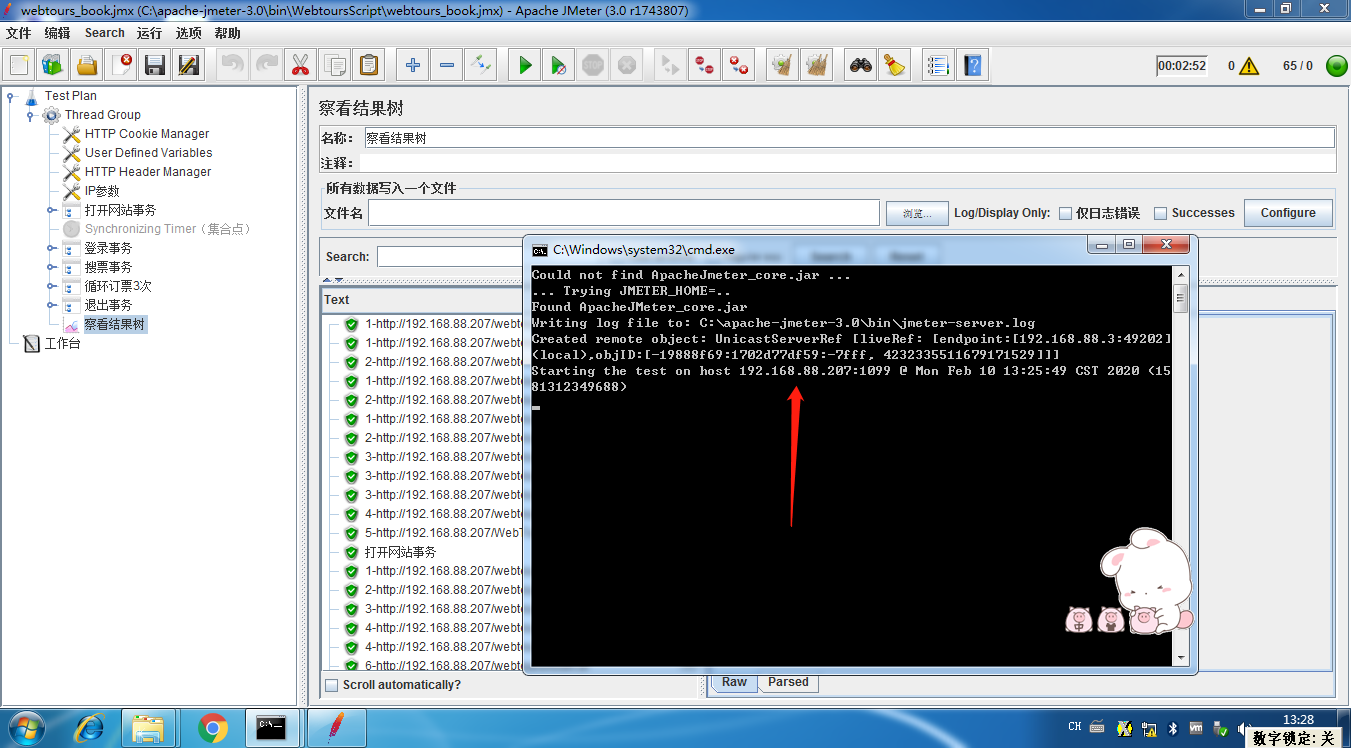The width and height of the screenshot is (1351, 748).
Task: Paste with the clipboard toolbar icon
Action: pos(369,66)
